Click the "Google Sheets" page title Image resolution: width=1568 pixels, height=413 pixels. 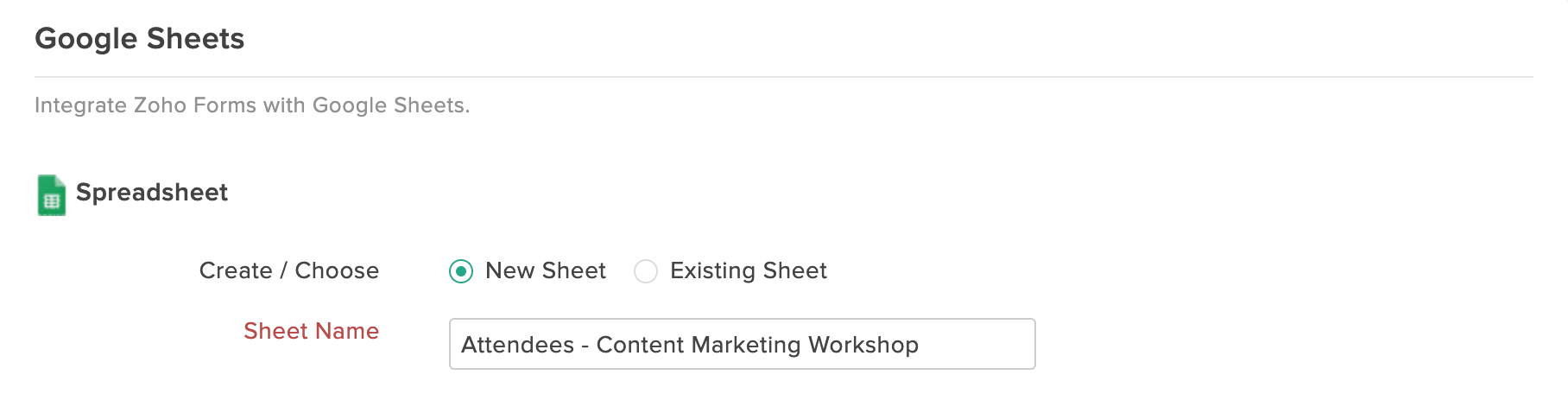click(x=139, y=39)
